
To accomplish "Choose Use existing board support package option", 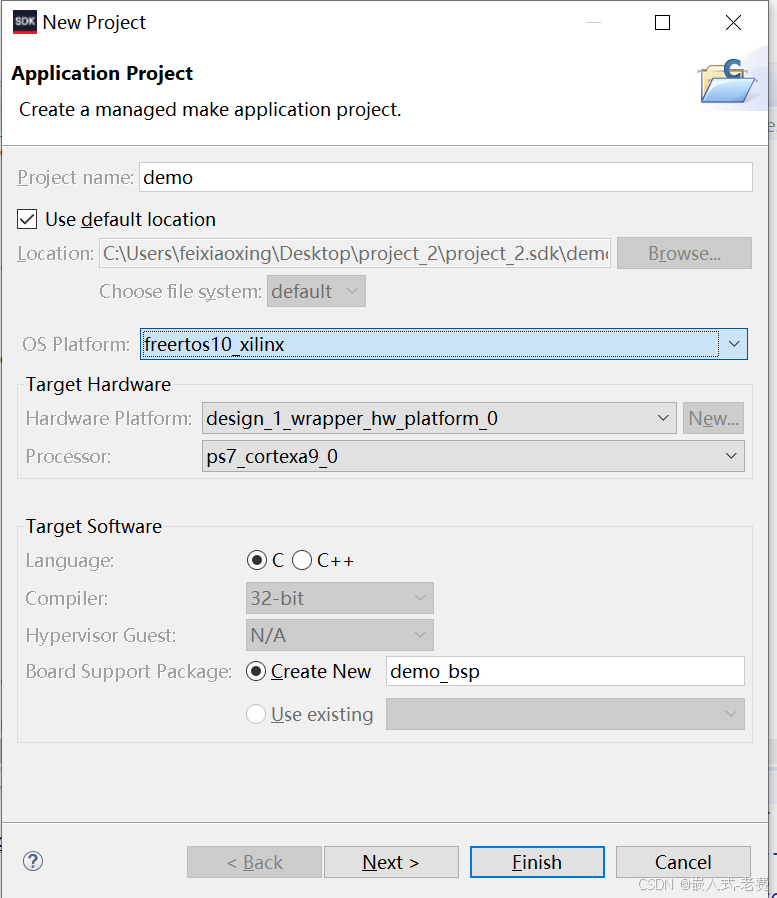I will coord(256,714).
